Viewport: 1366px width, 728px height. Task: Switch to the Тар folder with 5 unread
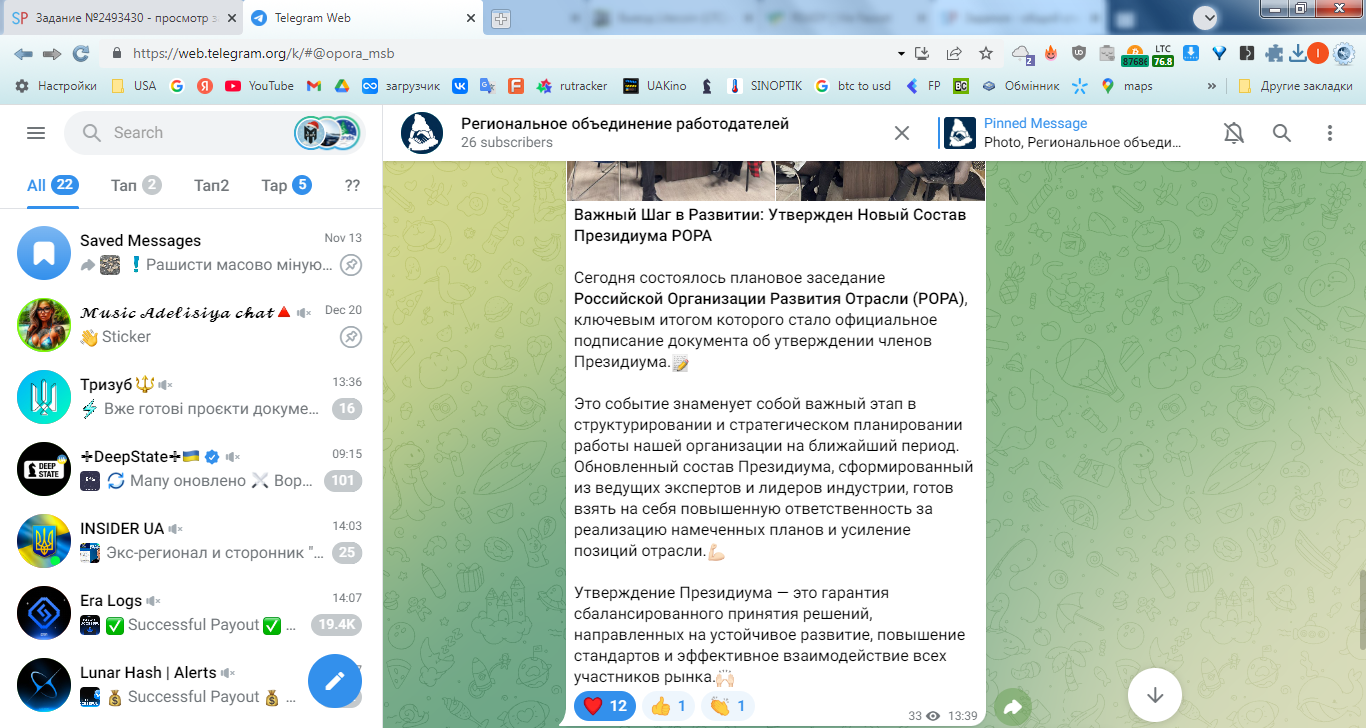click(286, 185)
